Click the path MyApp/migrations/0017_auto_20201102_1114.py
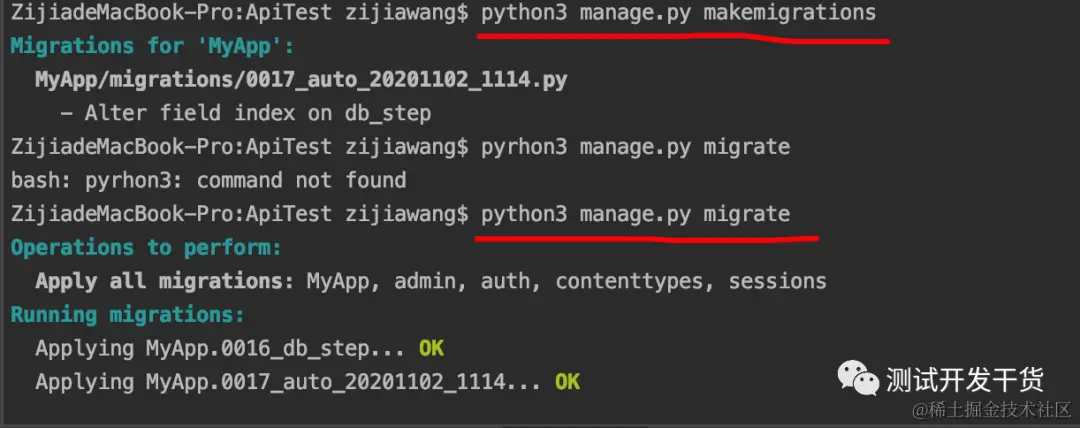The image size is (1080, 428). click(301, 80)
